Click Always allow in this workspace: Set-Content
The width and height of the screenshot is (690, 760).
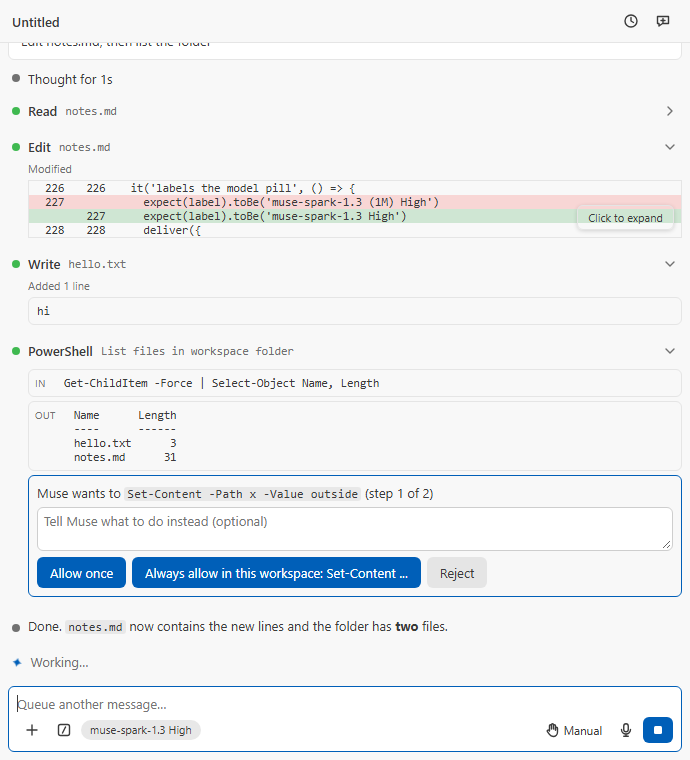[x=276, y=573]
